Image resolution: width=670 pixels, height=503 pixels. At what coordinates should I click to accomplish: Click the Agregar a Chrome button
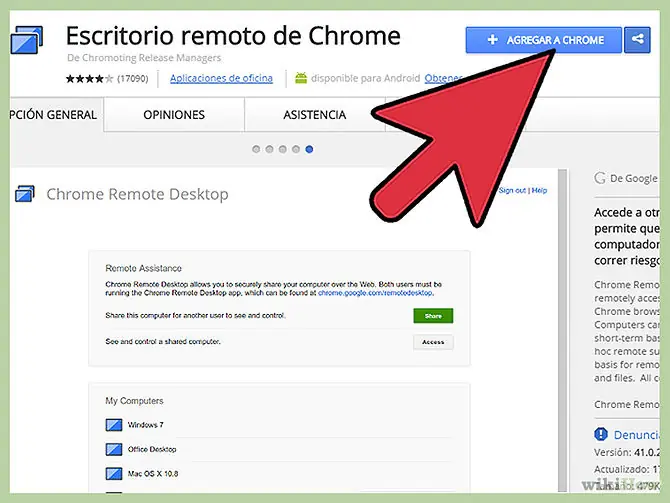[544, 40]
